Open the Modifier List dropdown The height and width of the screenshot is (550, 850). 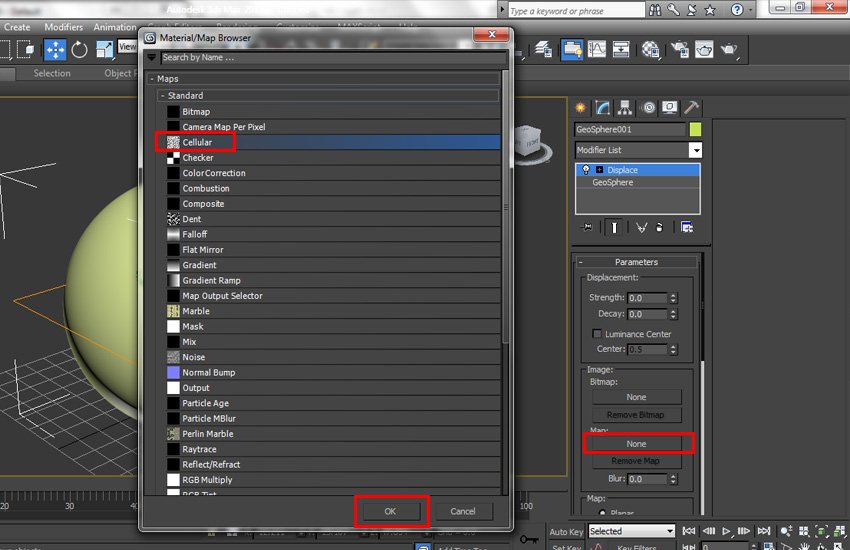coord(695,150)
